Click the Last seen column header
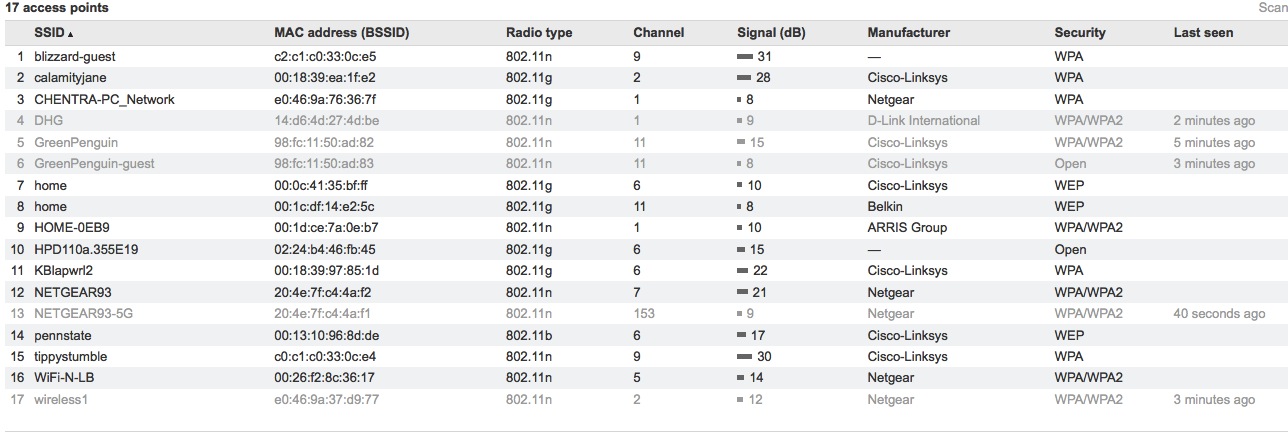This screenshot has height=435, width=1288. (x=1203, y=33)
